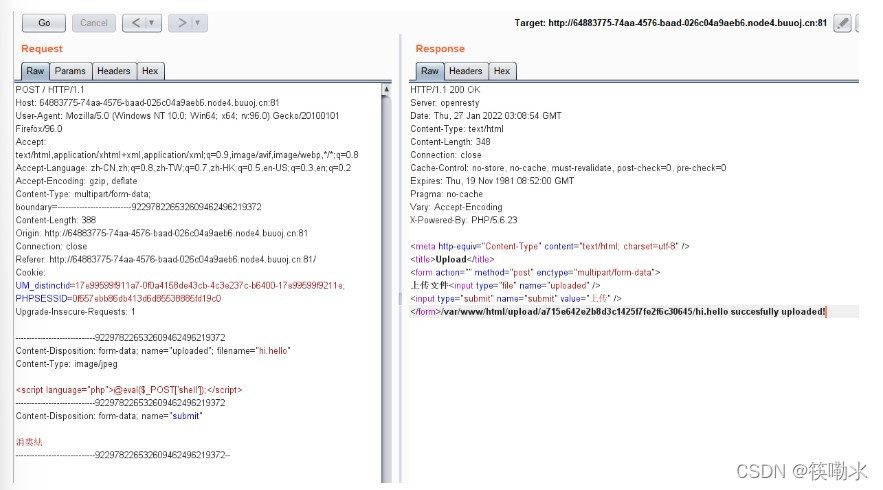883x490 pixels.
Task: Open the Request Hex tab
Action: click(x=150, y=71)
